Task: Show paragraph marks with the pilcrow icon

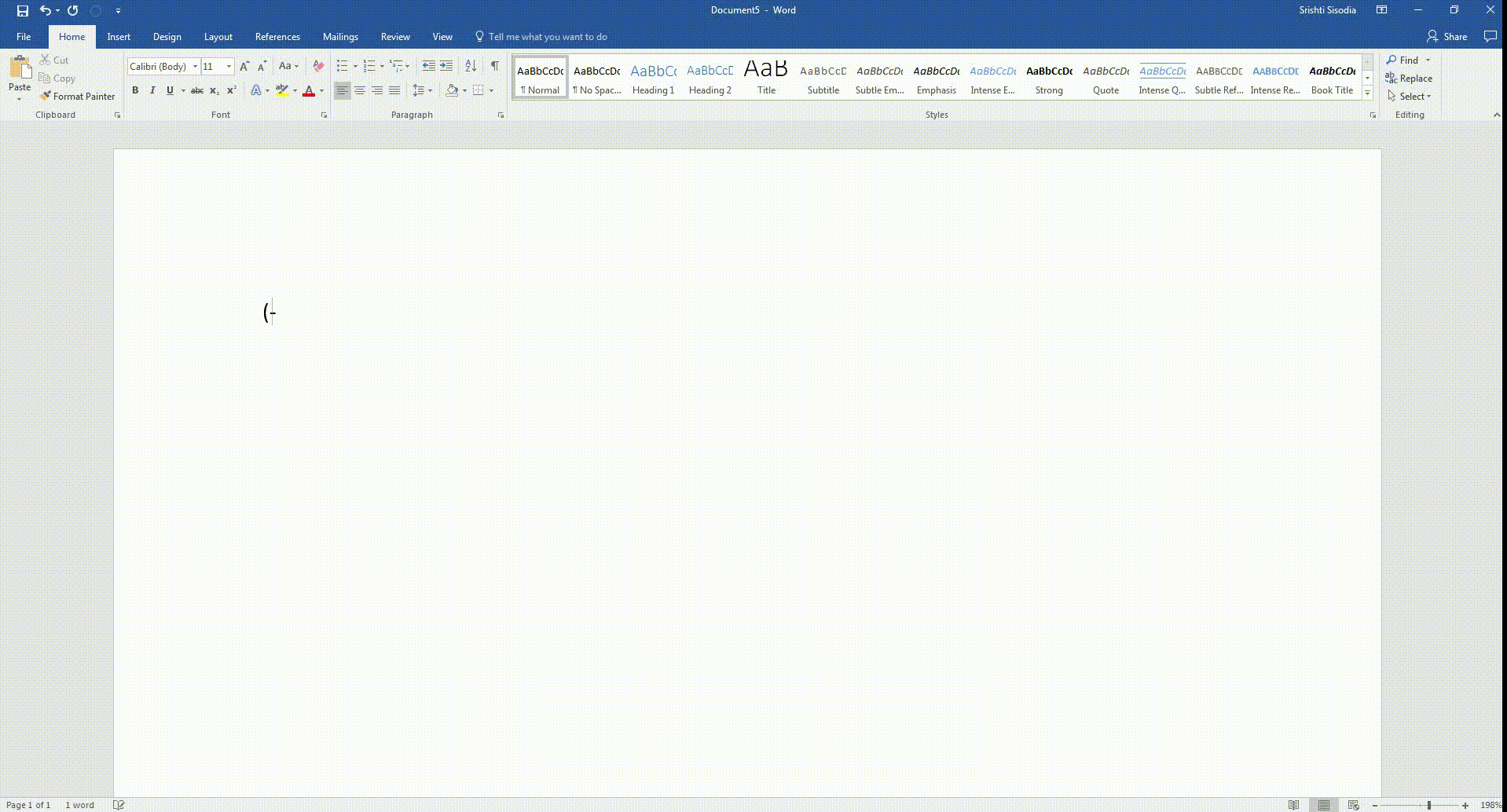Action: point(495,67)
